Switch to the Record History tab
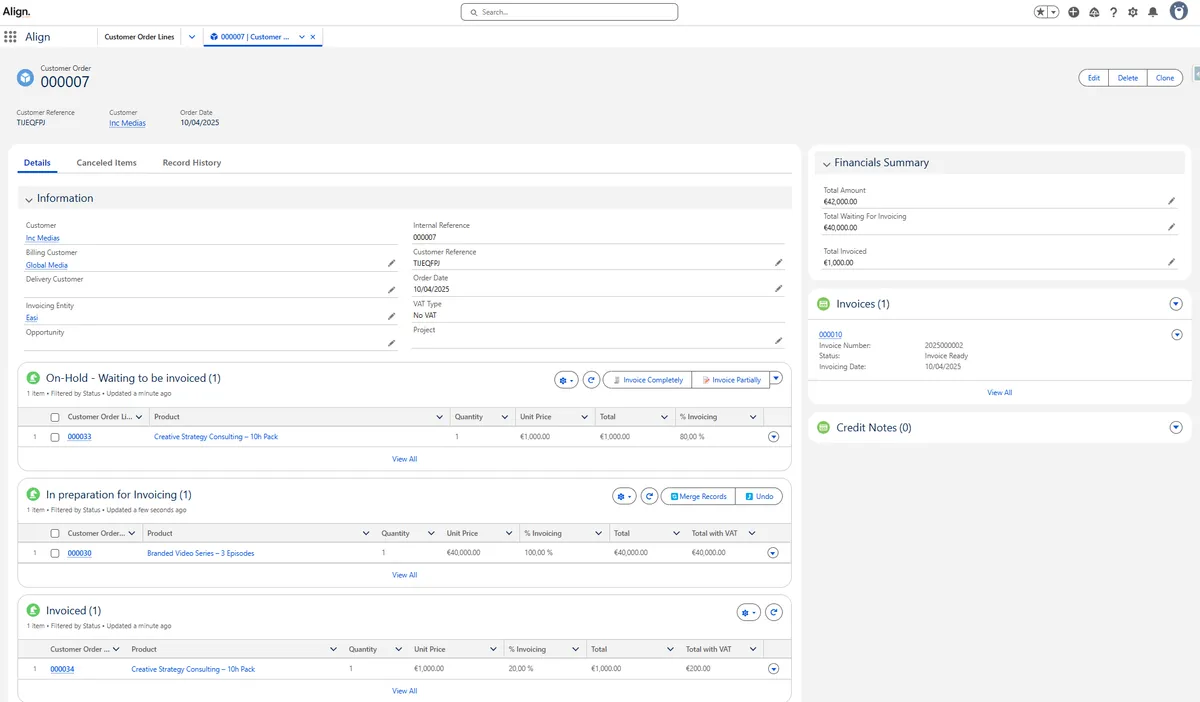Screen dimensions: 1200x702 tap(192, 163)
